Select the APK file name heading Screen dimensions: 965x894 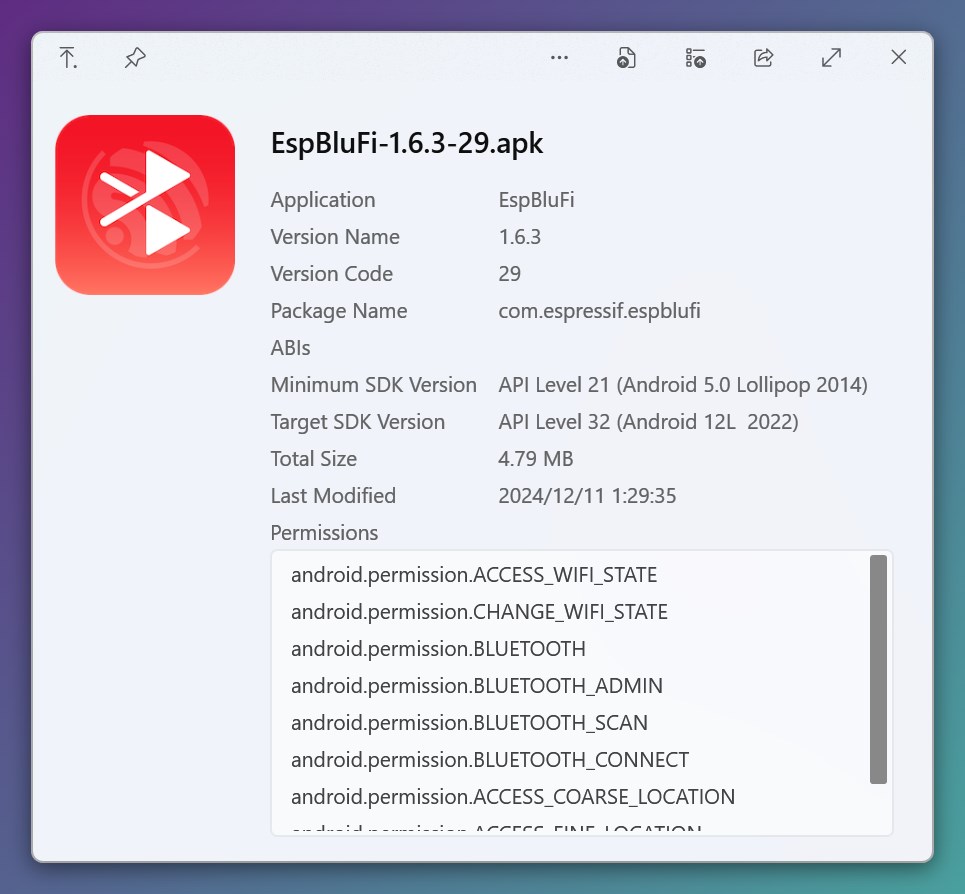pos(406,143)
